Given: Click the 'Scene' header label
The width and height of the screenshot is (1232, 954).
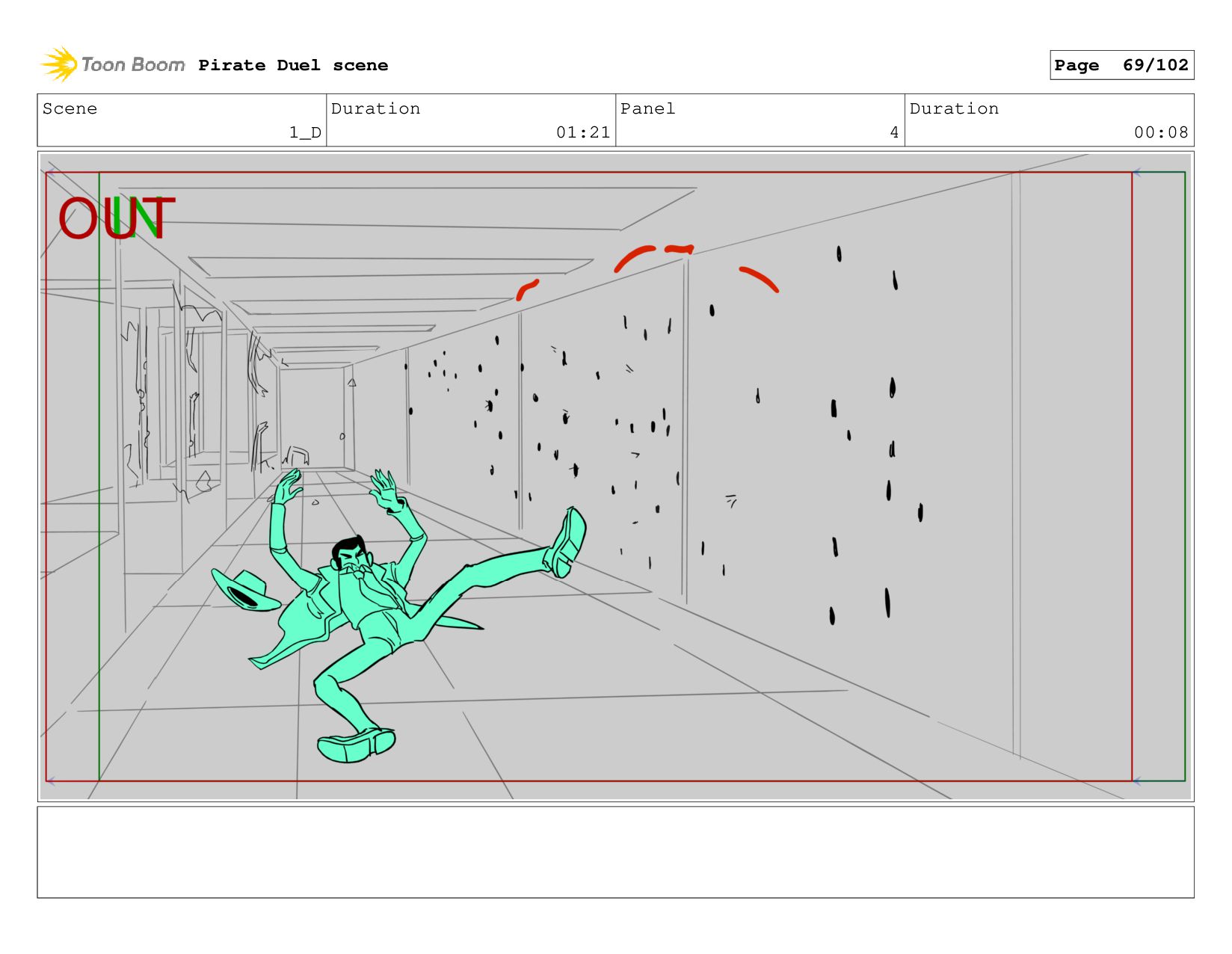Looking at the screenshot, I should (70, 109).
